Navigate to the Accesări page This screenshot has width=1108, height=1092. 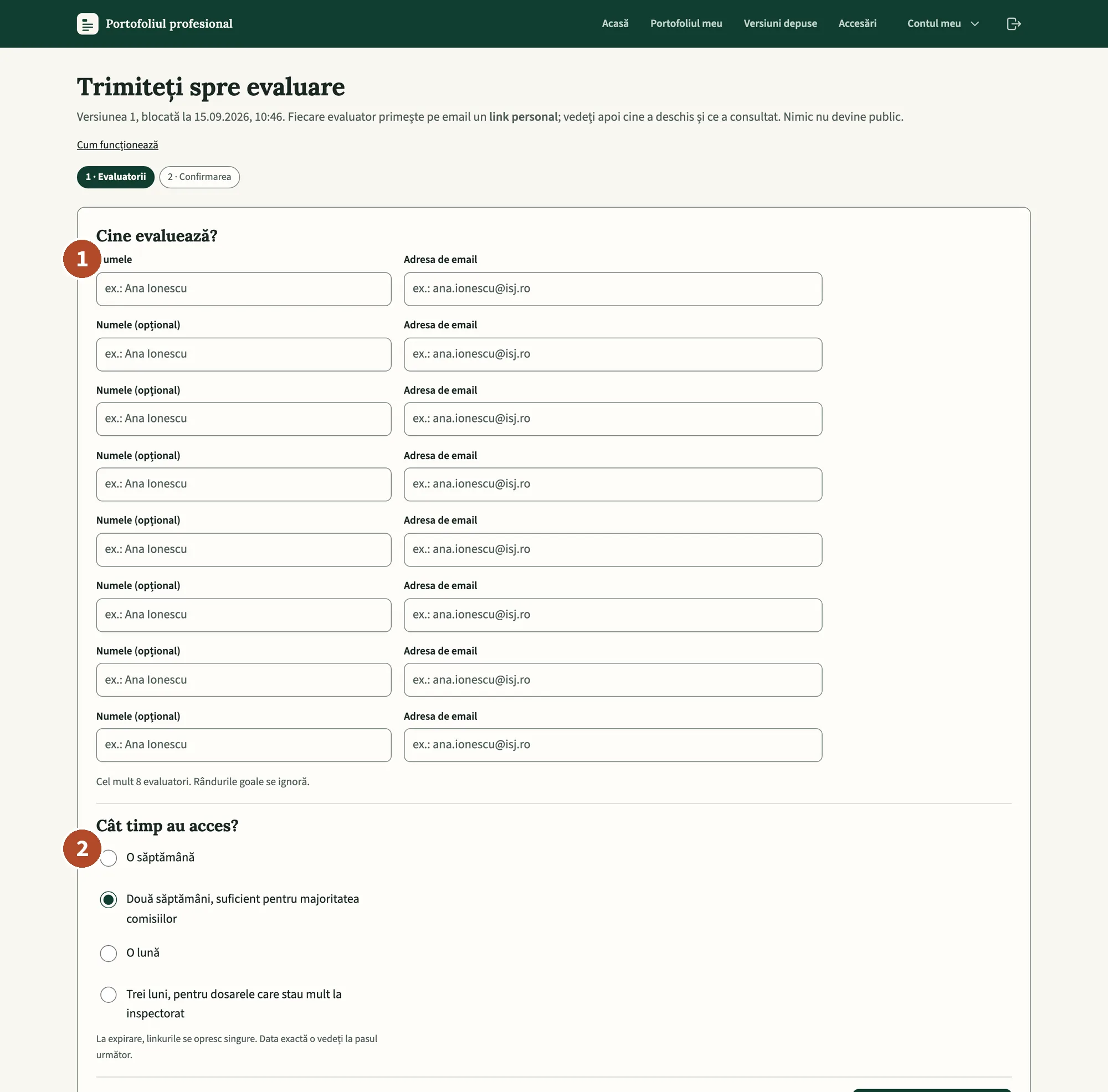point(857,23)
